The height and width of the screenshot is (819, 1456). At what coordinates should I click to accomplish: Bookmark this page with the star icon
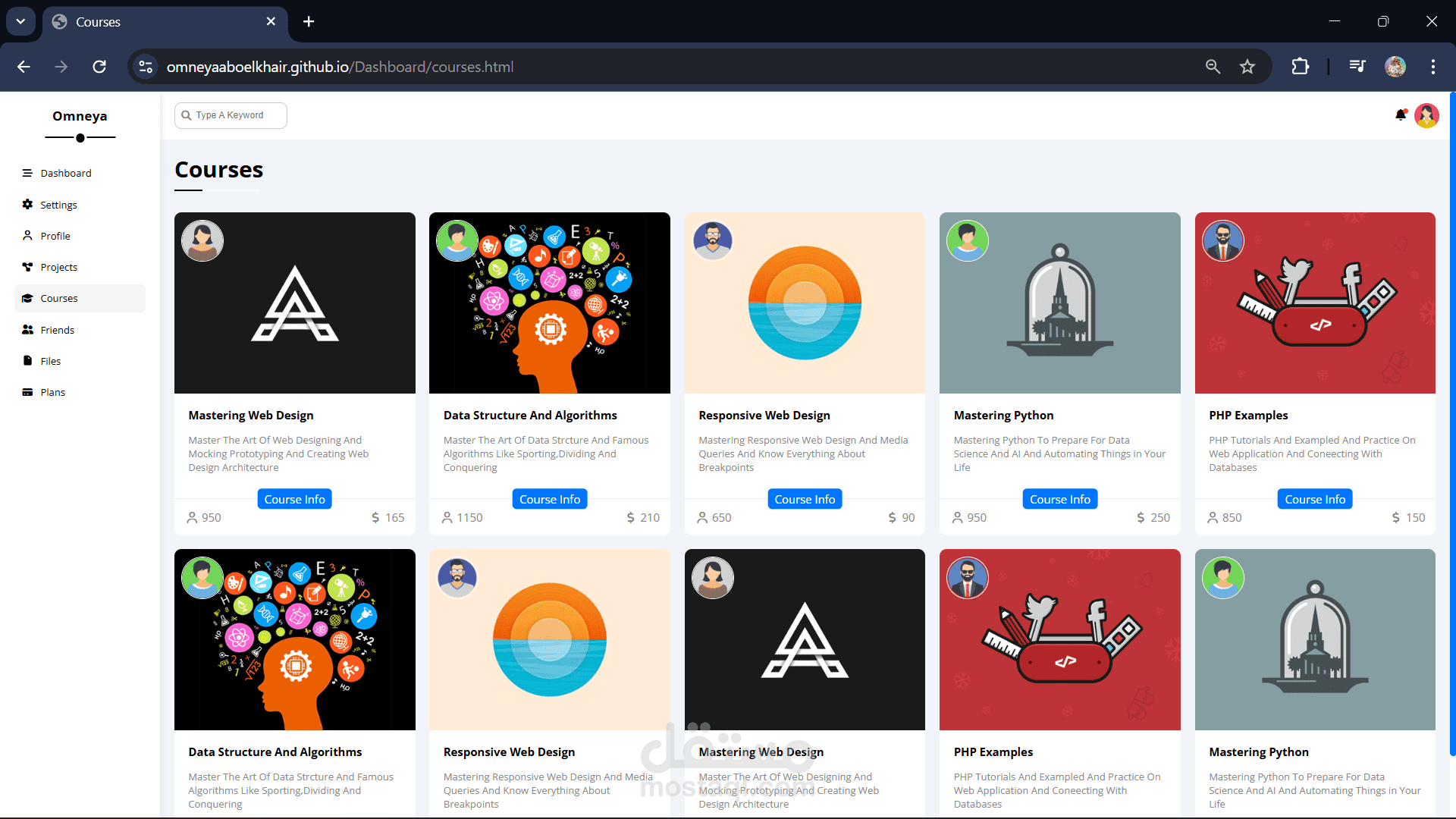click(x=1247, y=67)
